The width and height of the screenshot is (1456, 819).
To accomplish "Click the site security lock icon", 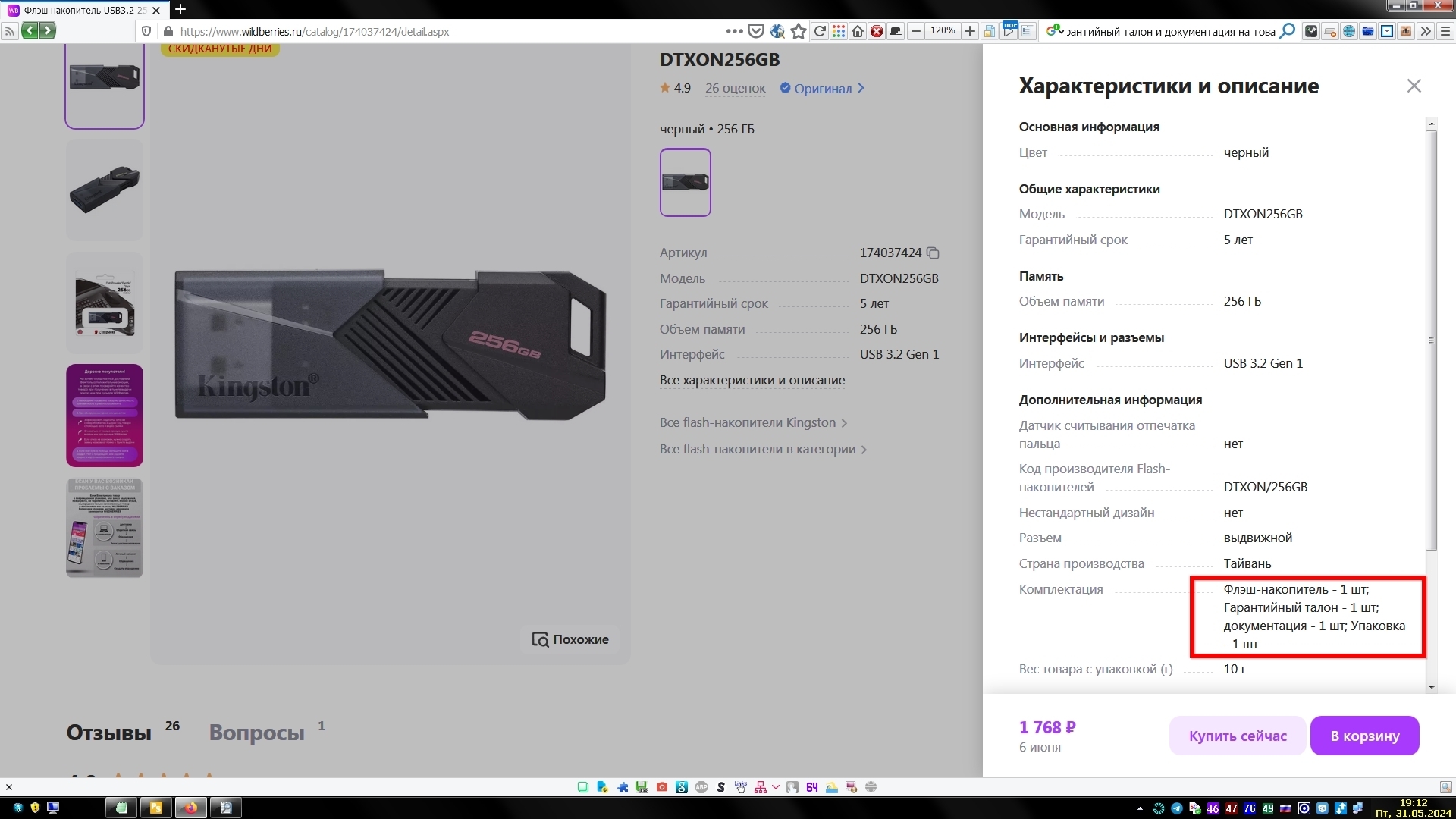I will point(168,31).
